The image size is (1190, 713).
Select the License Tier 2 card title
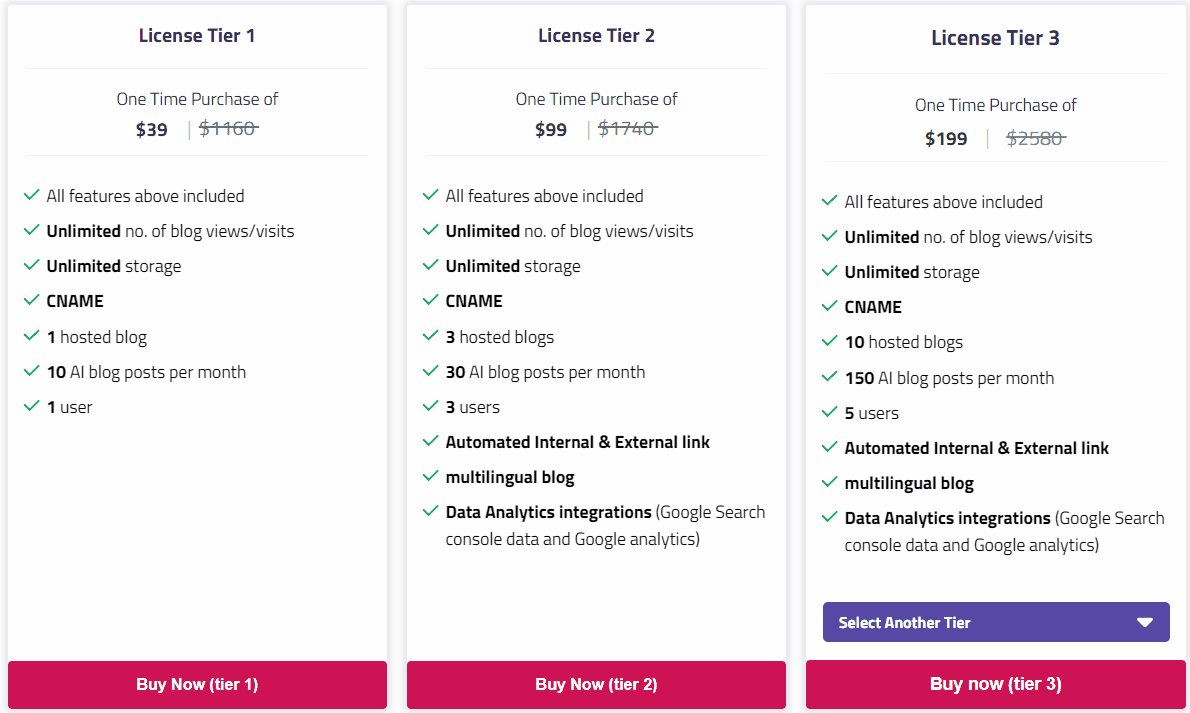[596, 35]
